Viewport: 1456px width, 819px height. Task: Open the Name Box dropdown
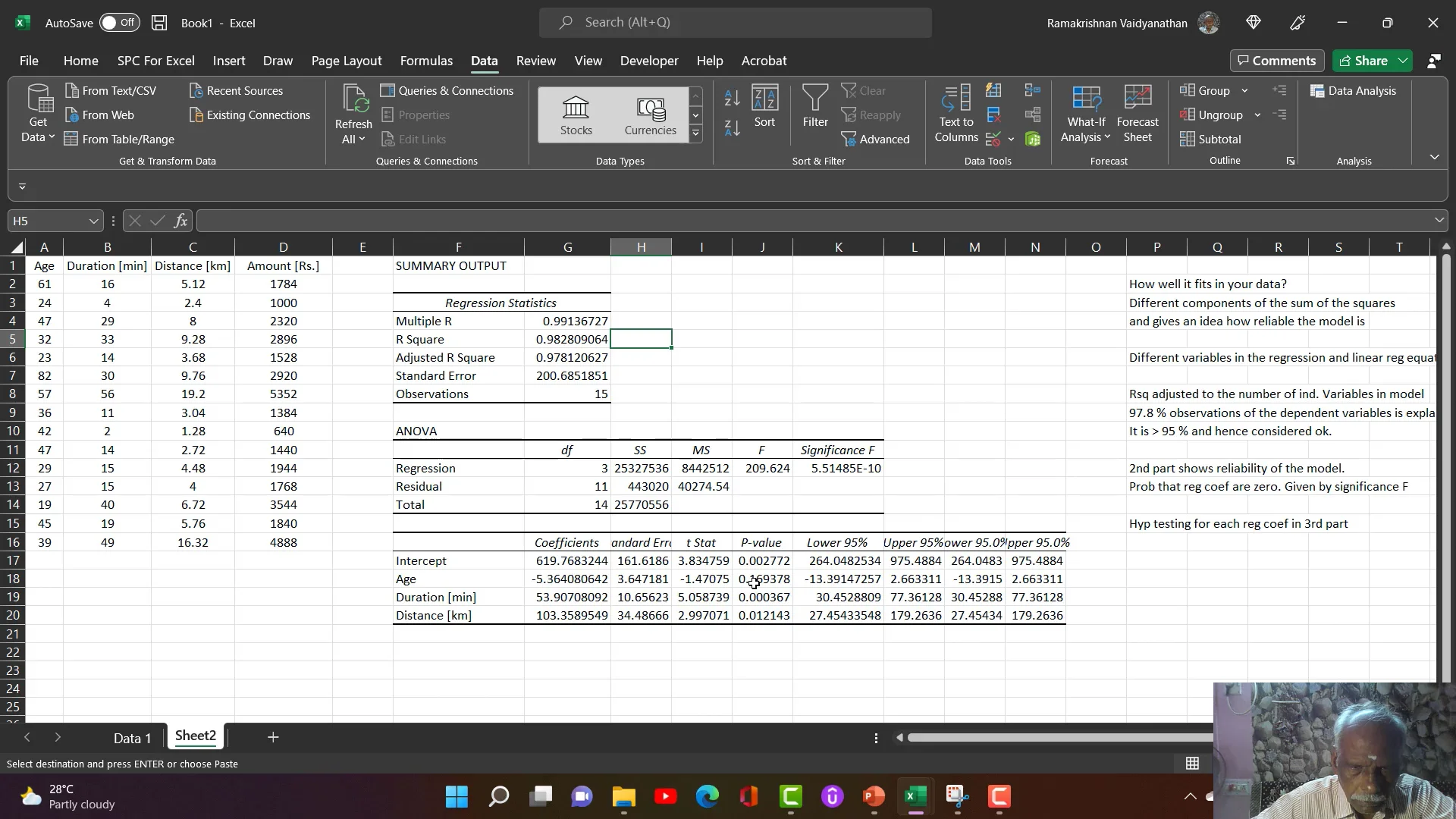tap(93, 220)
